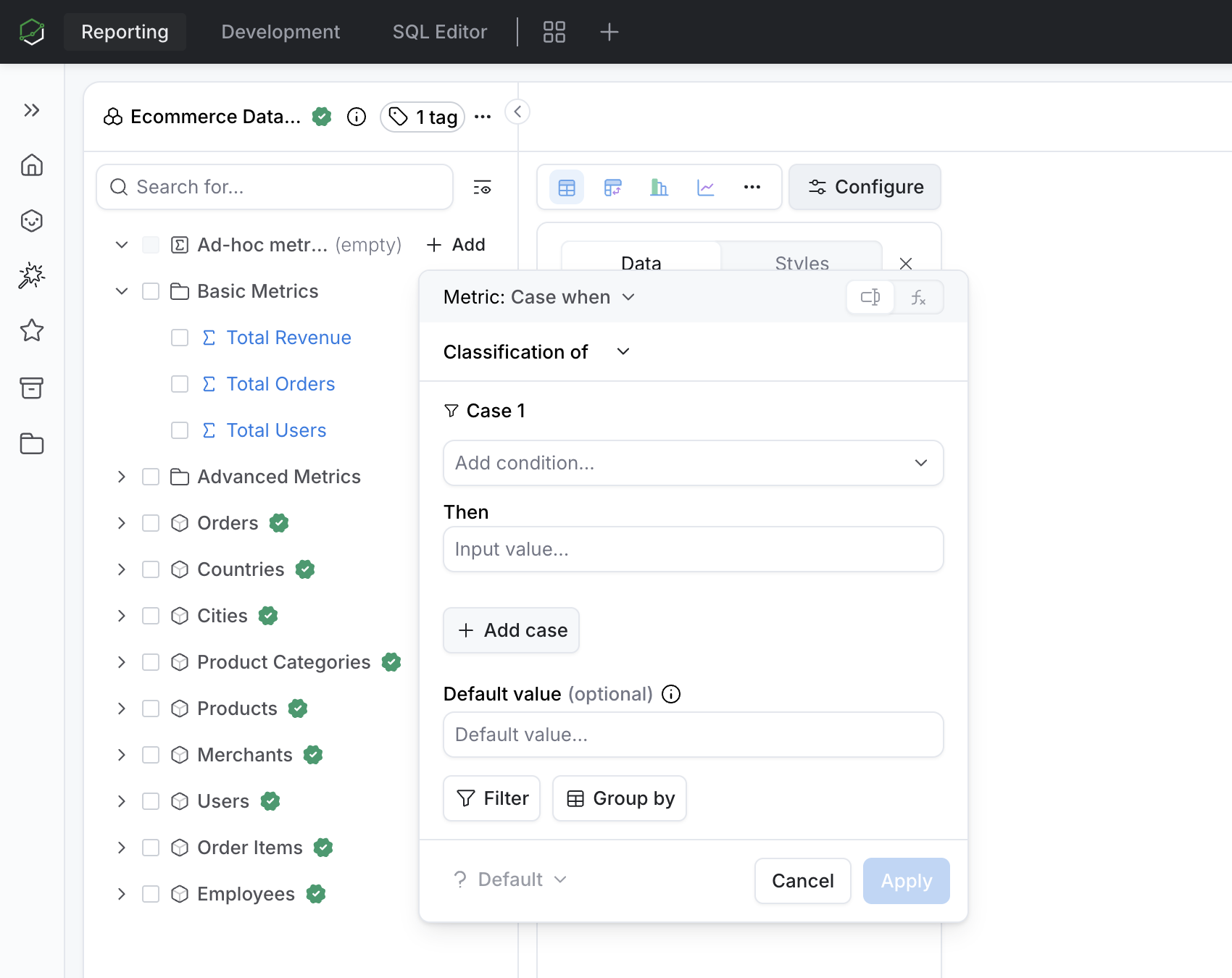Open the Metric: Case when dropdown

pyautogui.click(x=539, y=297)
